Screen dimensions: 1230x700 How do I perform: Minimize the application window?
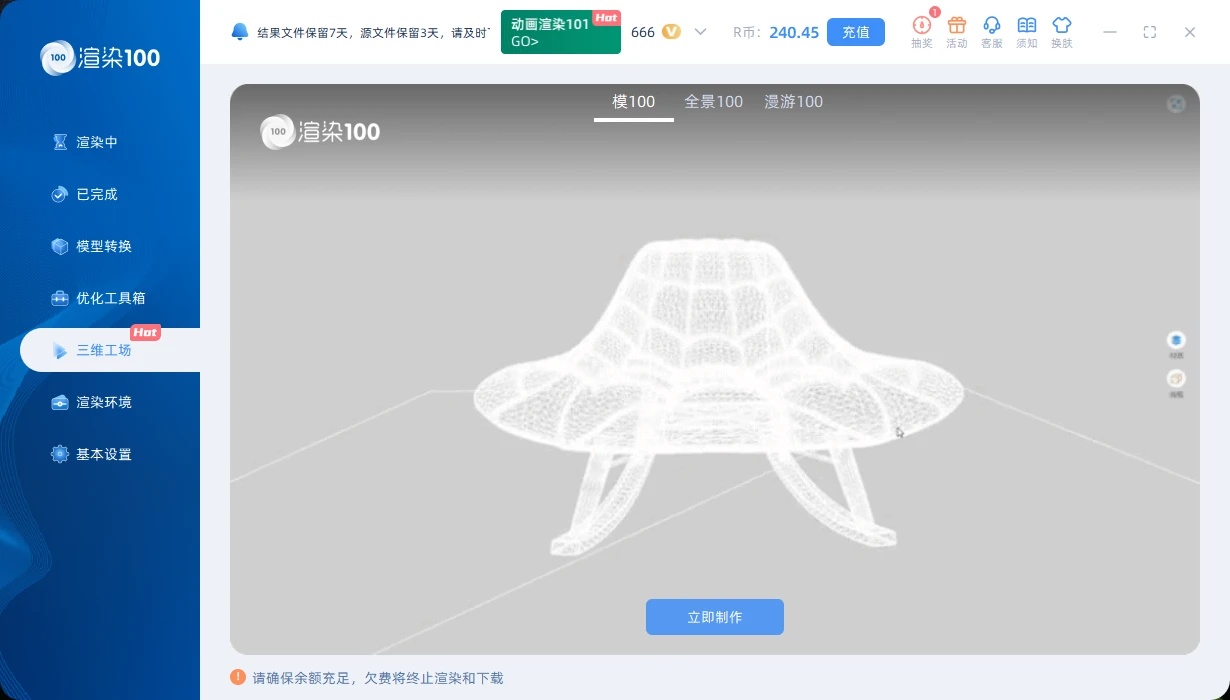click(1110, 32)
